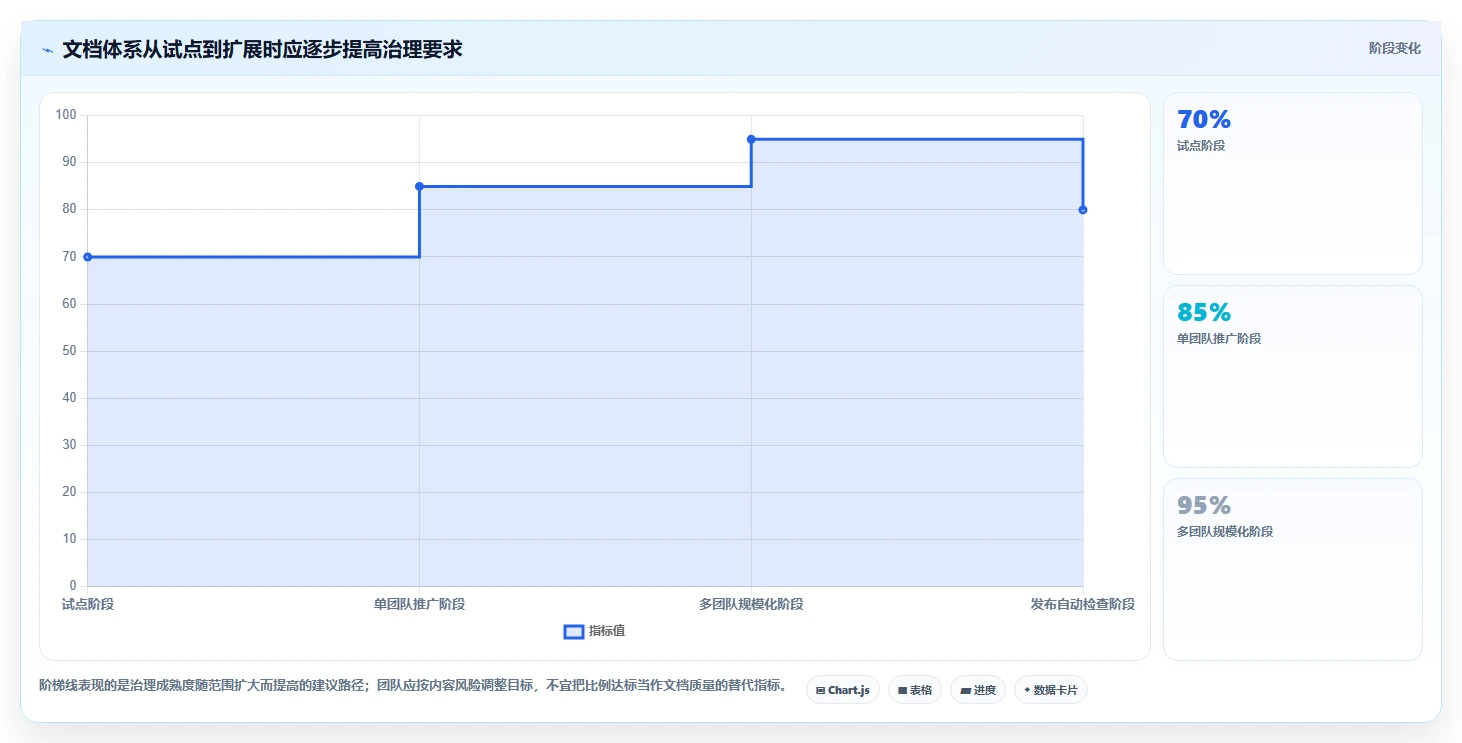Click the data point at 发布自动检查阶段 (80)
Image resolution: width=1462 pixels, height=743 pixels.
pos(1083,210)
